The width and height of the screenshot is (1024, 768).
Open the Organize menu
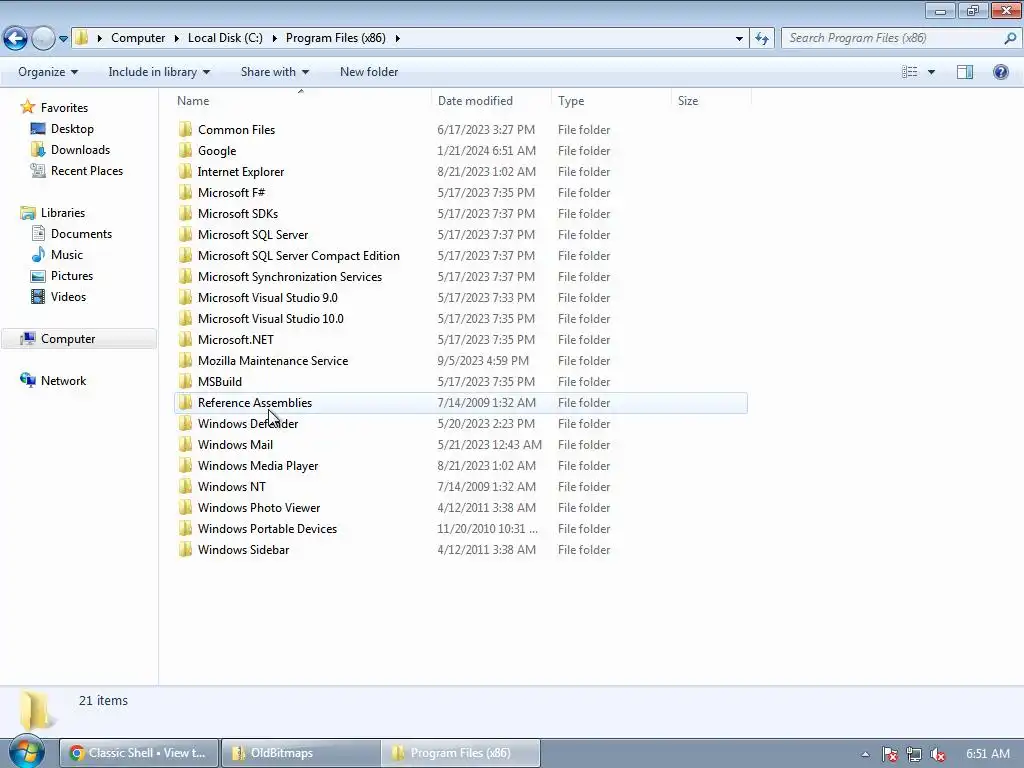tap(48, 72)
